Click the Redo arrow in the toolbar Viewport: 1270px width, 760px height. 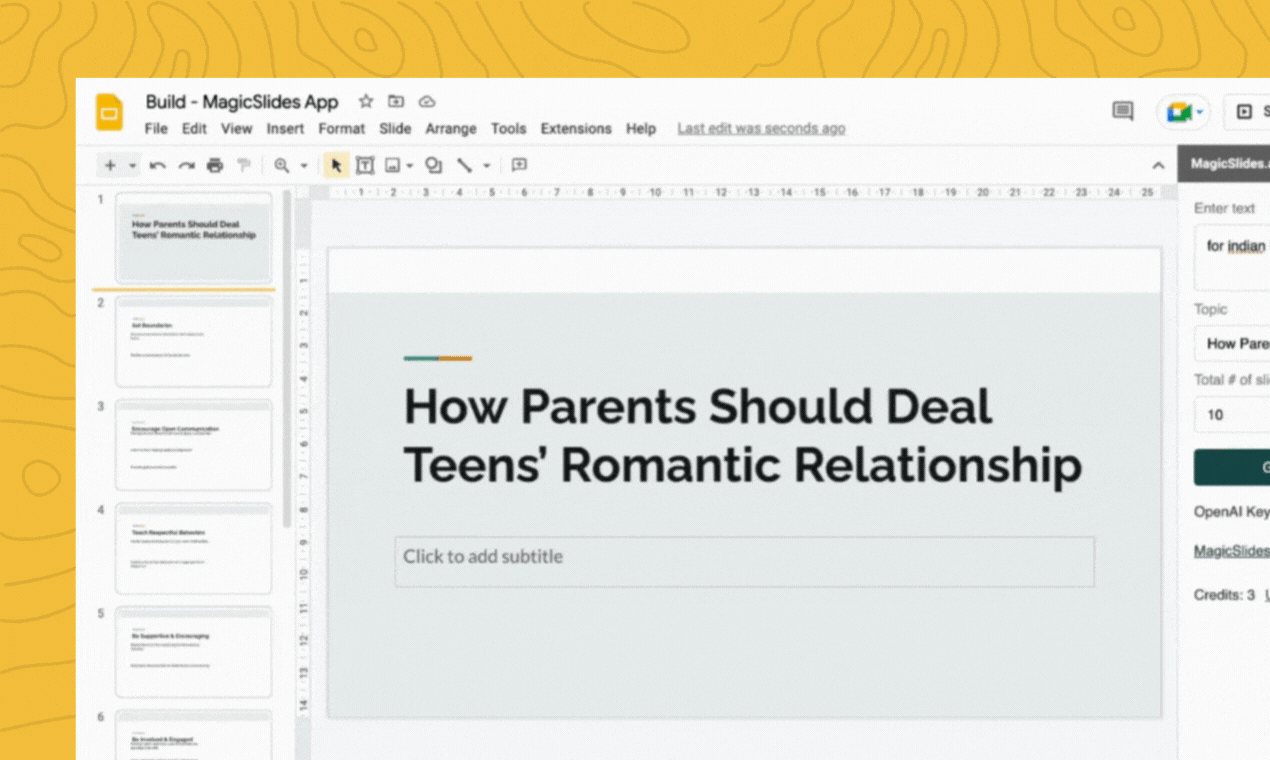(186, 166)
